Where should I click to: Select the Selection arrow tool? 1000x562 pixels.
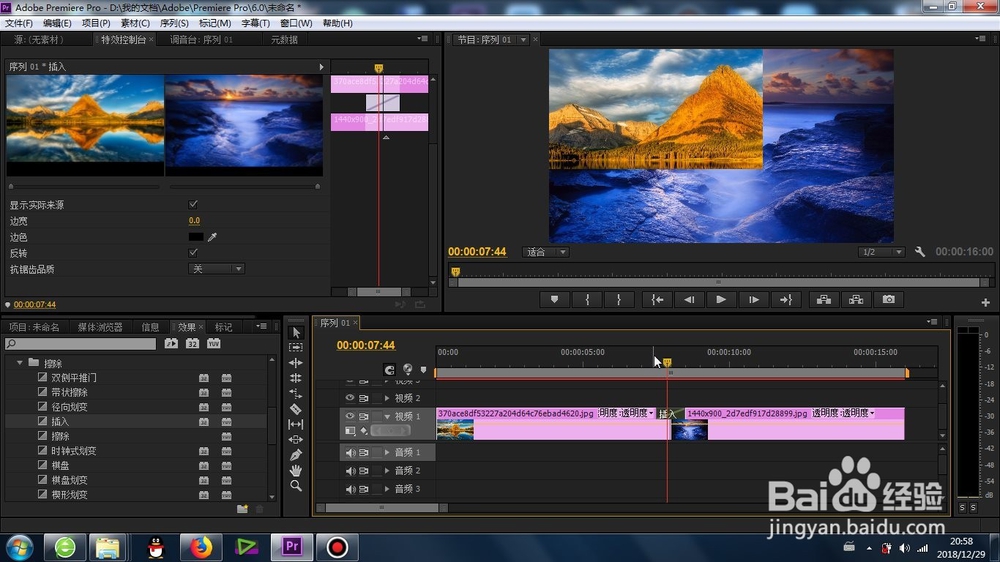tap(296, 332)
